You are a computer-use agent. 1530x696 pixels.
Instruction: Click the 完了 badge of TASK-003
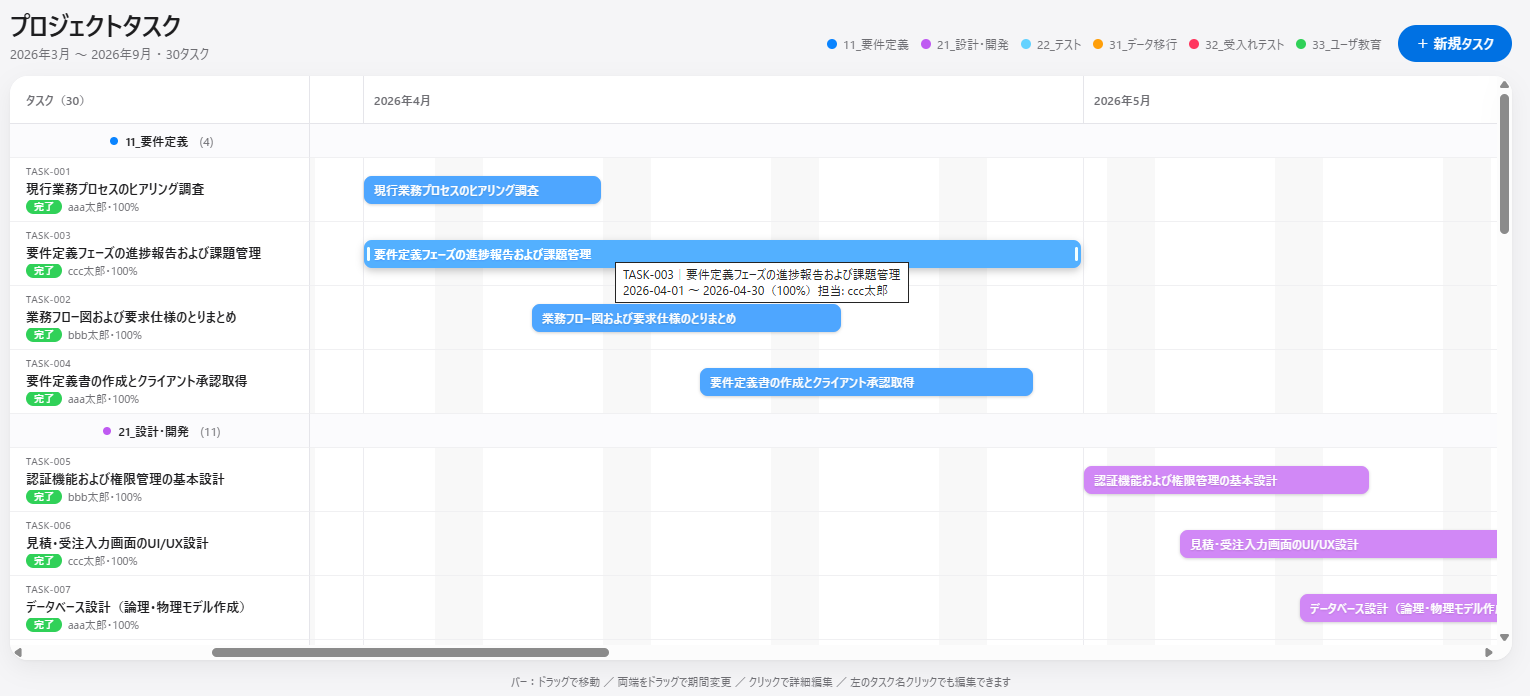[x=44, y=271]
